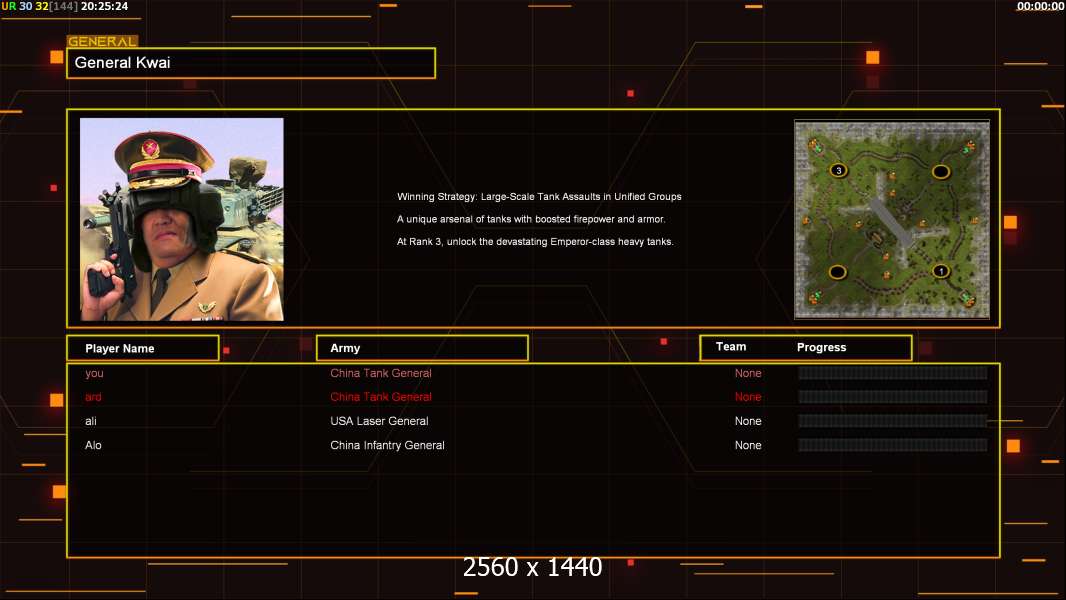Viewport: 1066px width, 600px height.
Task: Click the 20:25:24 clock overlay
Action: 104,6
